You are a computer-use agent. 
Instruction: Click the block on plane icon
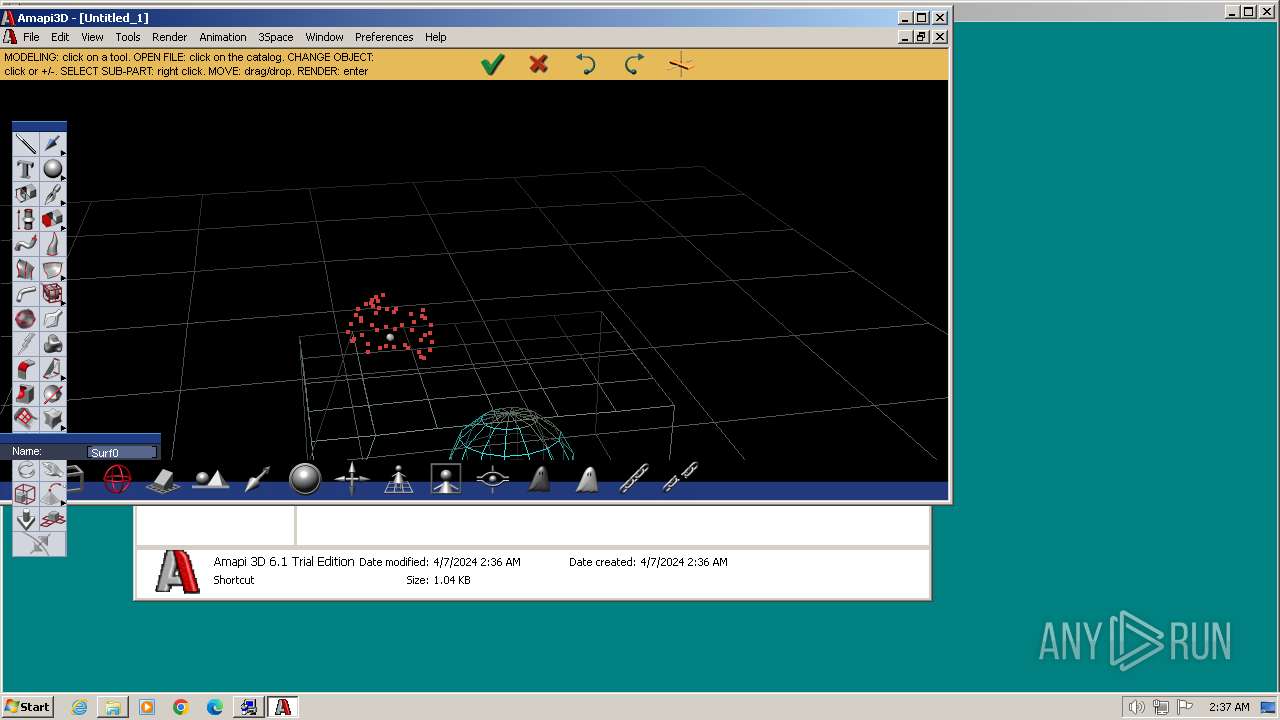163,481
